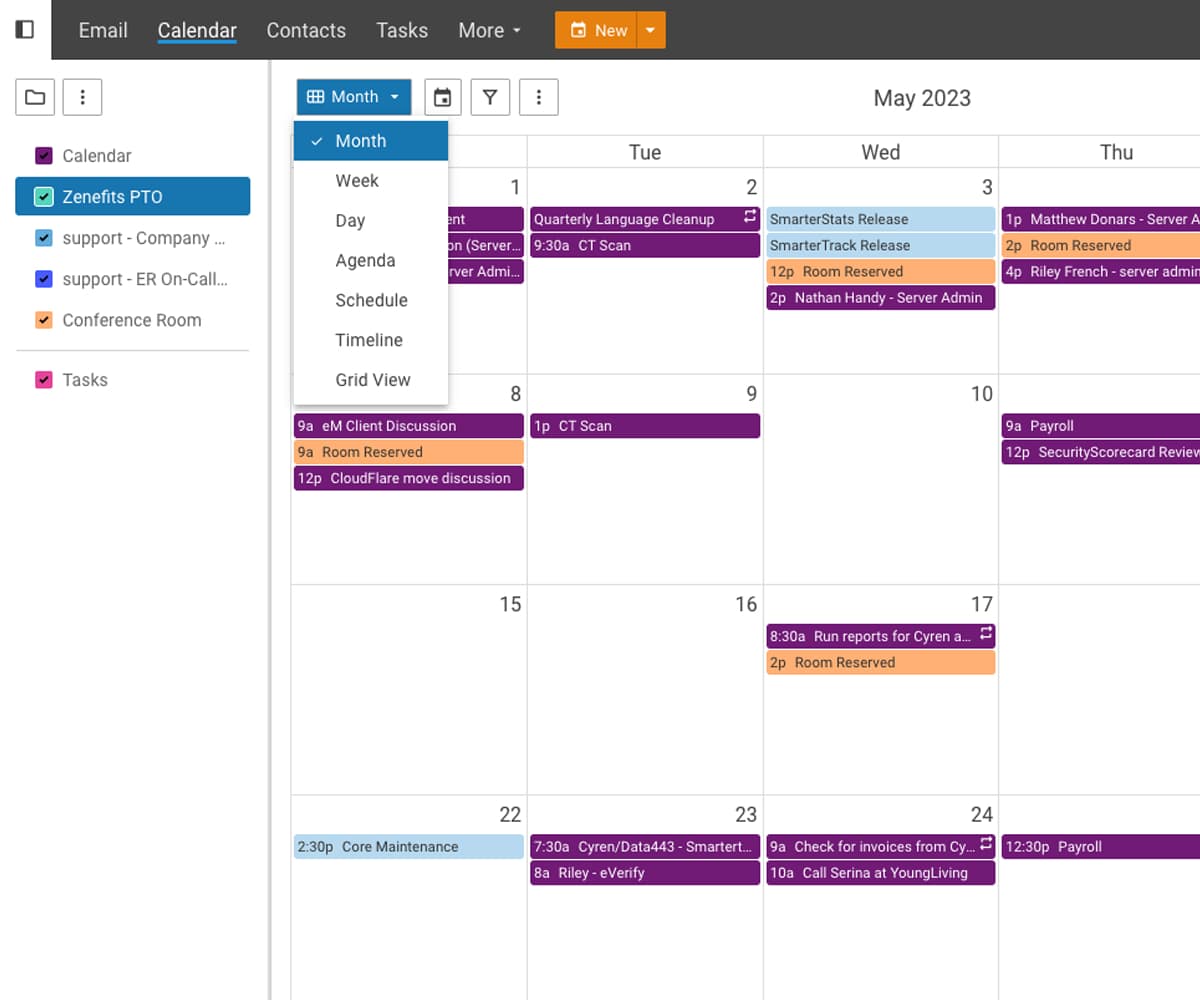The width and height of the screenshot is (1200, 1000).
Task: Toggle the purple Calendar color checkbox
Action: [x=43, y=156]
